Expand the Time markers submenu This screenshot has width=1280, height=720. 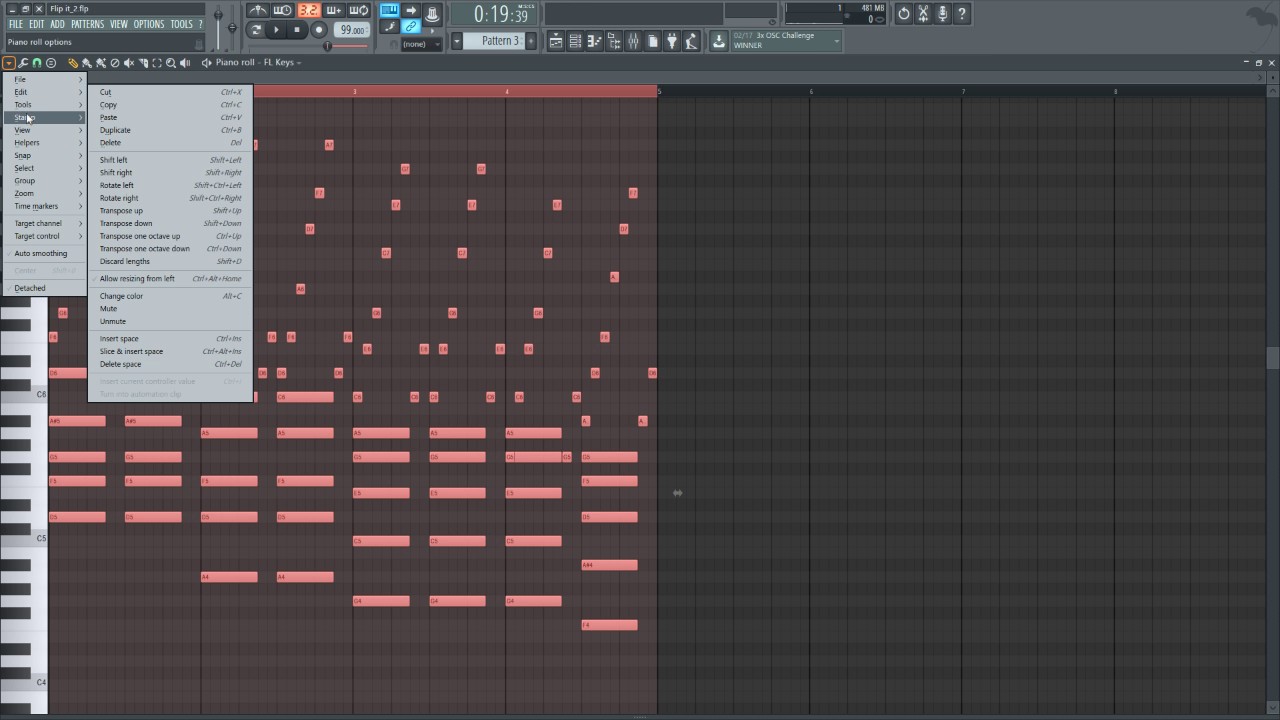click(x=45, y=206)
